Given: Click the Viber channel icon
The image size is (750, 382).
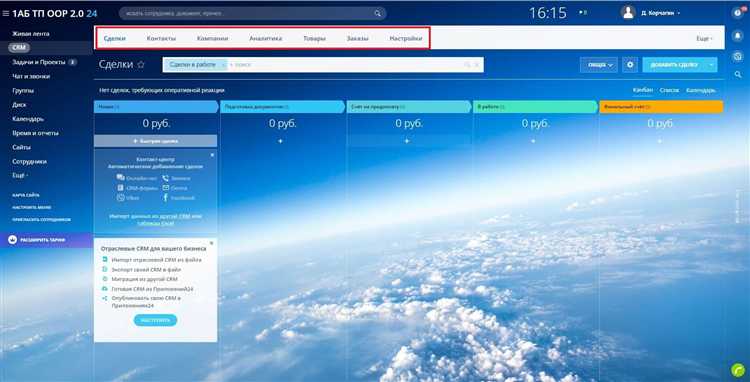Looking at the screenshot, I should click(121, 197).
